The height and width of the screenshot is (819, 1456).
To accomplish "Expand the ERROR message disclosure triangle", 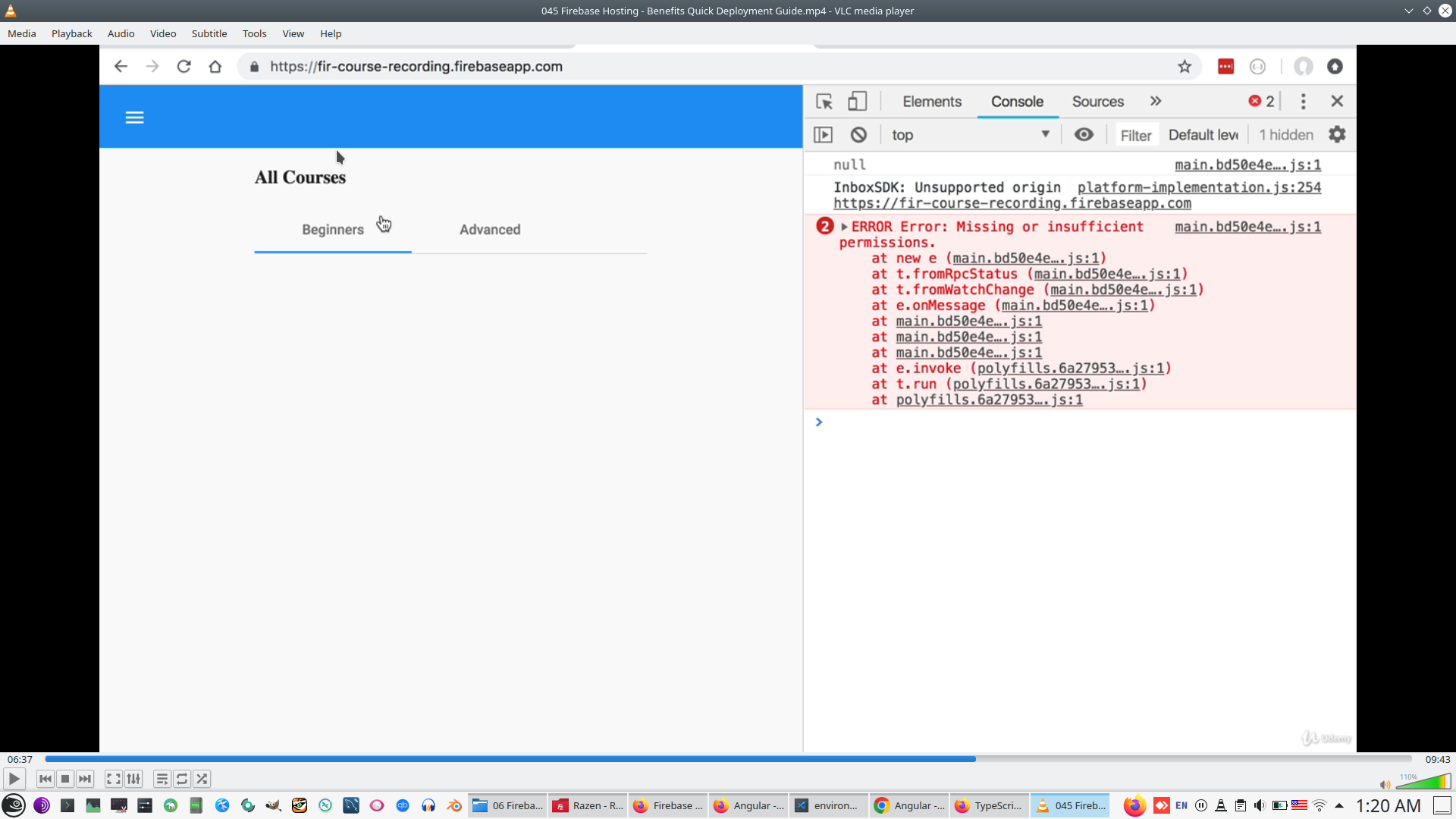I will (844, 227).
